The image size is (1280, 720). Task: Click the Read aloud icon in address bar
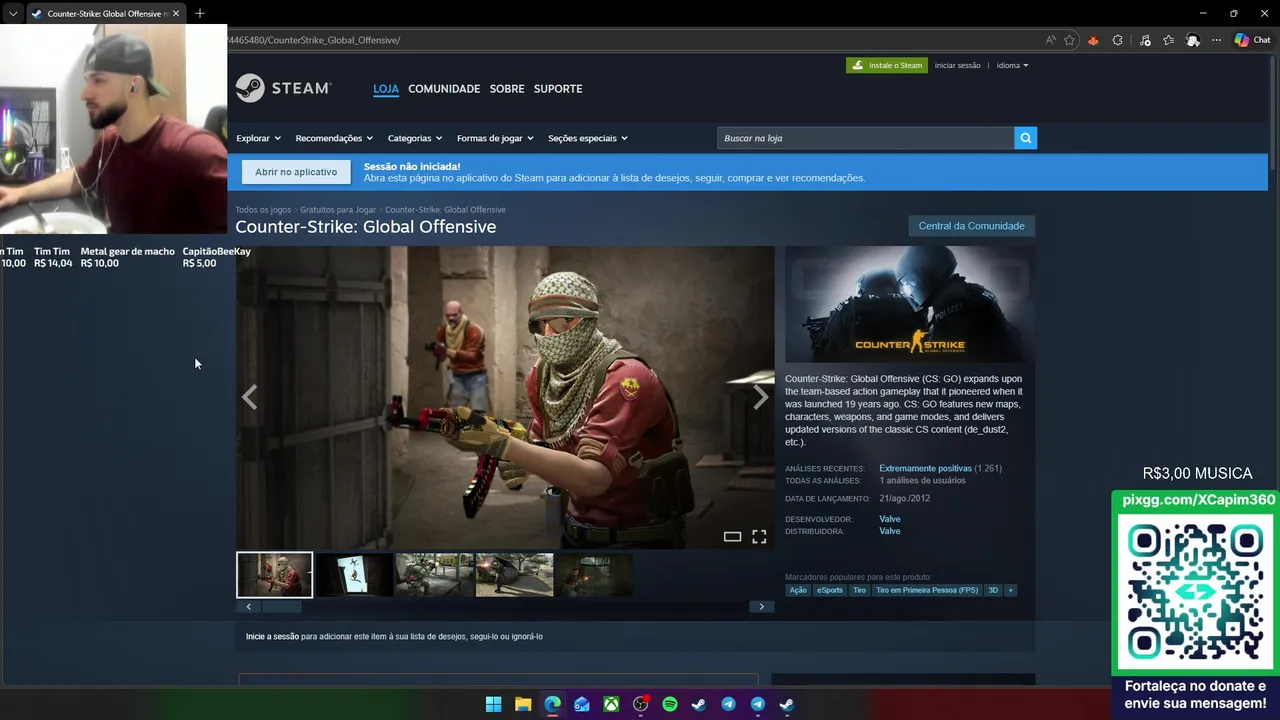click(1050, 40)
